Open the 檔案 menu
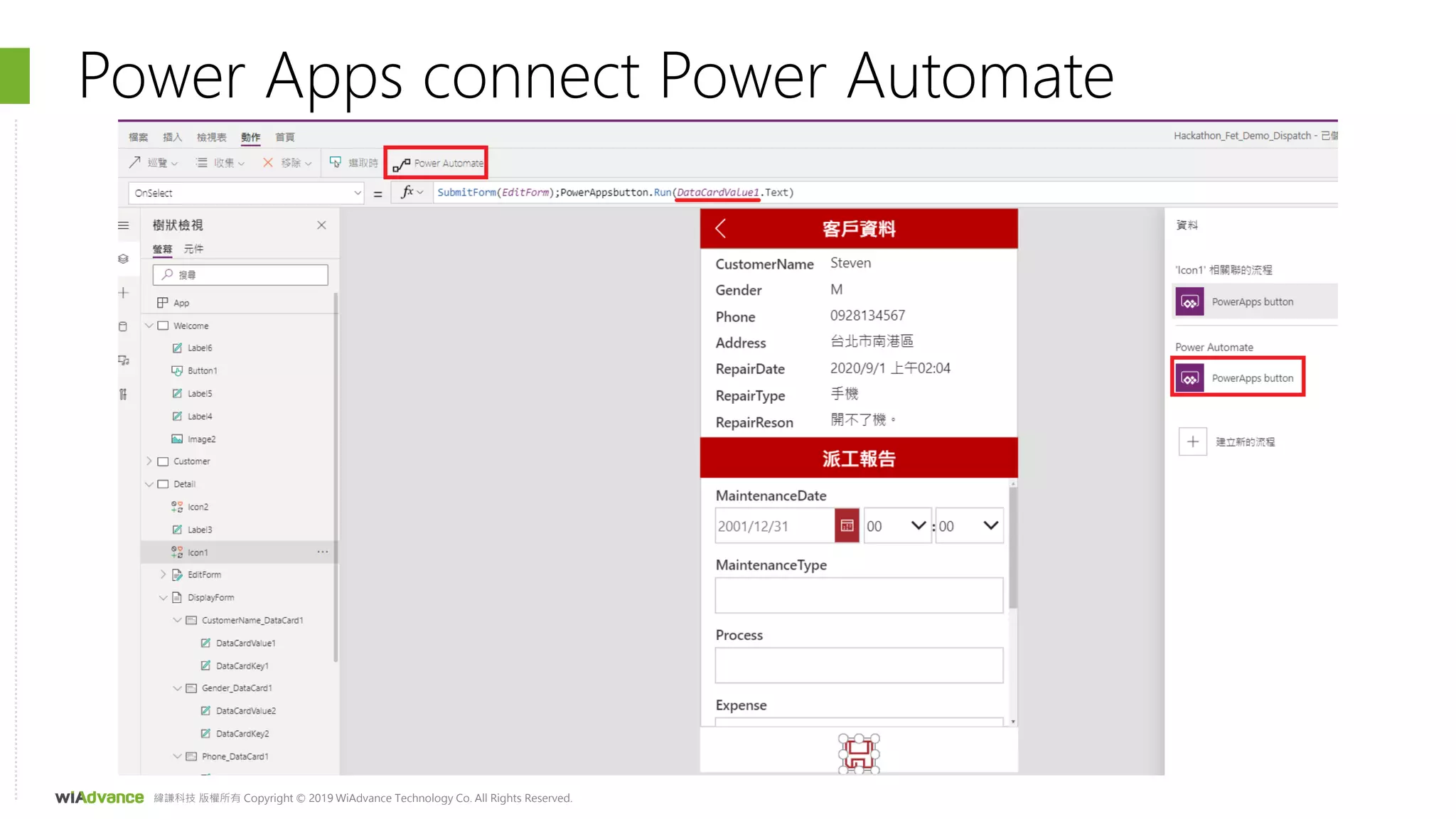 [138, 137]
